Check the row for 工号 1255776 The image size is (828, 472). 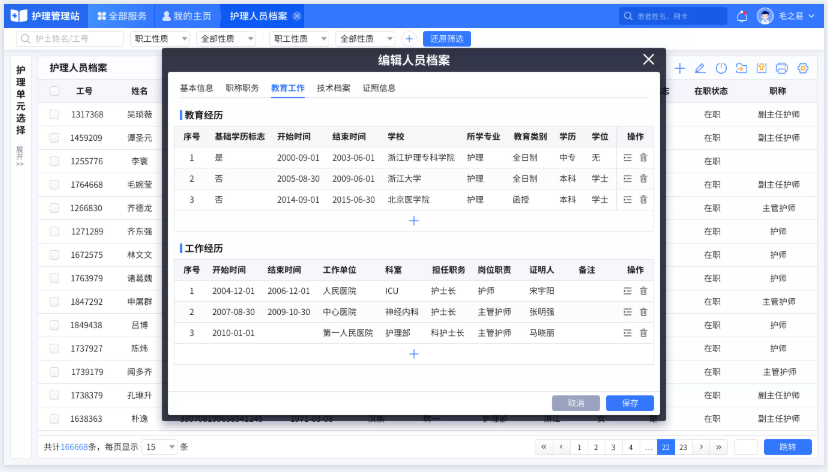(54, 161)
